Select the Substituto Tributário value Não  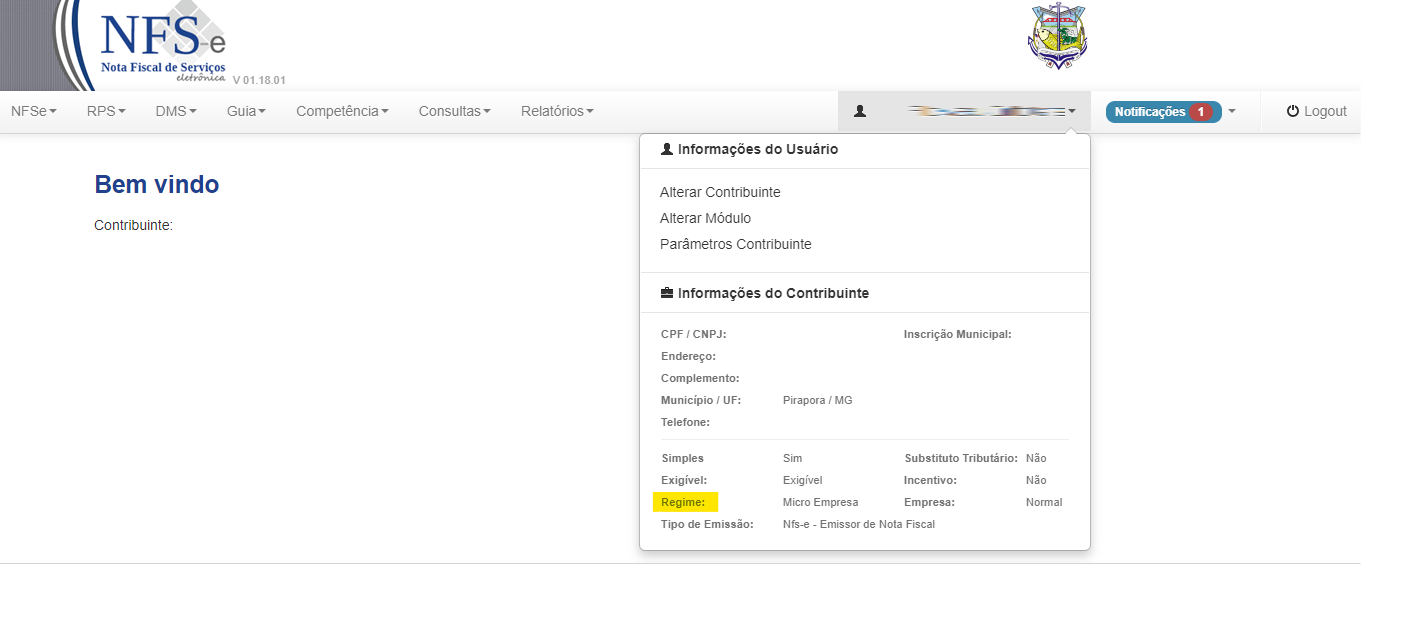coord(1034,457)
